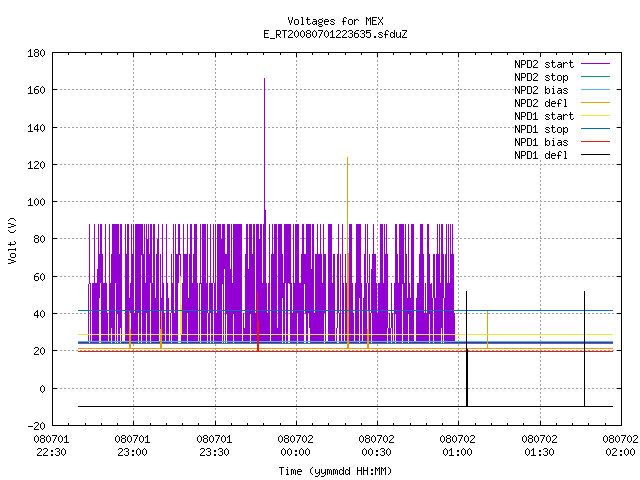Click the NPD1 bias red legend line
The width and height of the screenshot is (640, 480).
[595, 142]
